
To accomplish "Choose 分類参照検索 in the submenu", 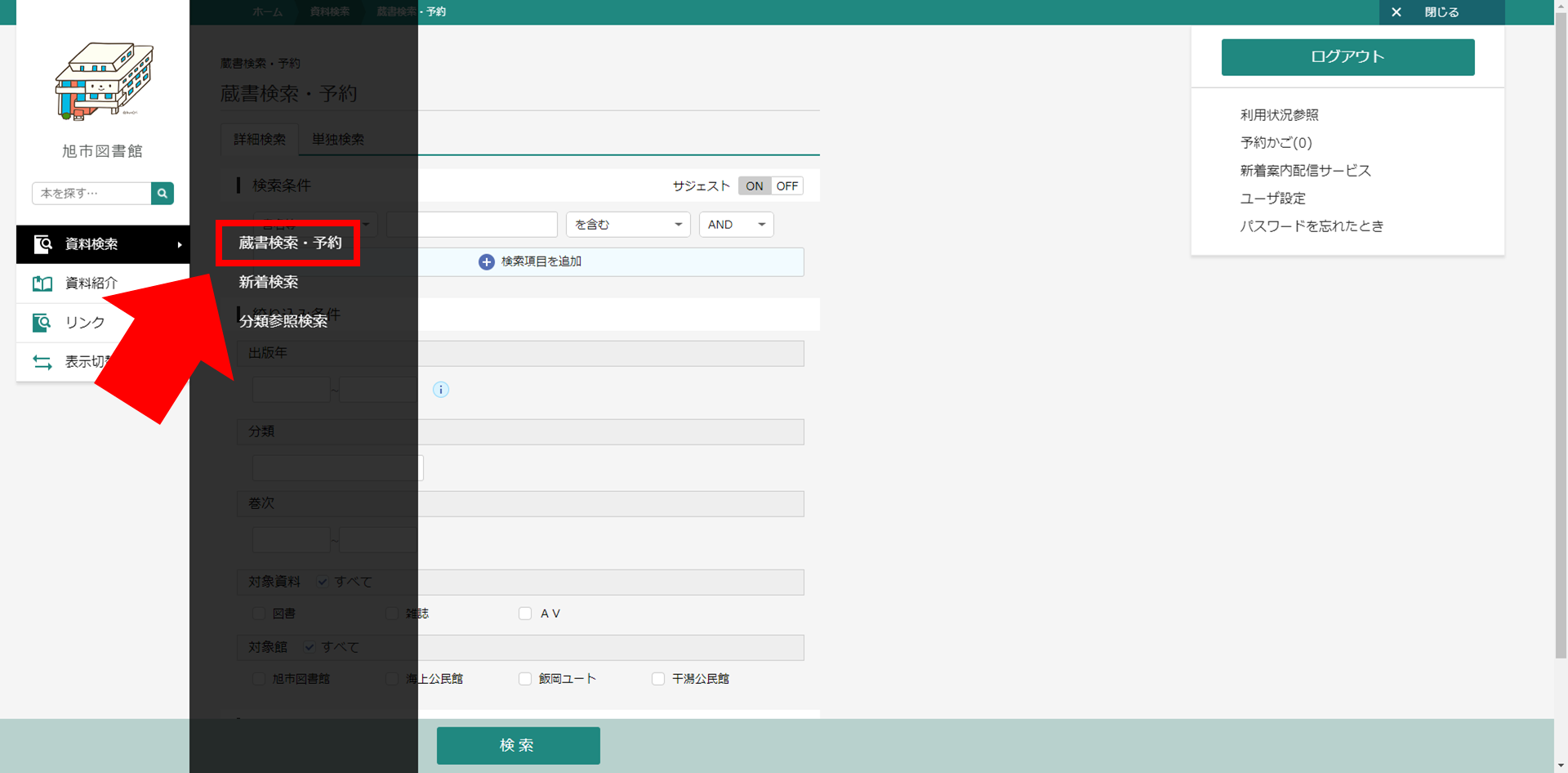I will pyautogui.click(x=283, y=321).
